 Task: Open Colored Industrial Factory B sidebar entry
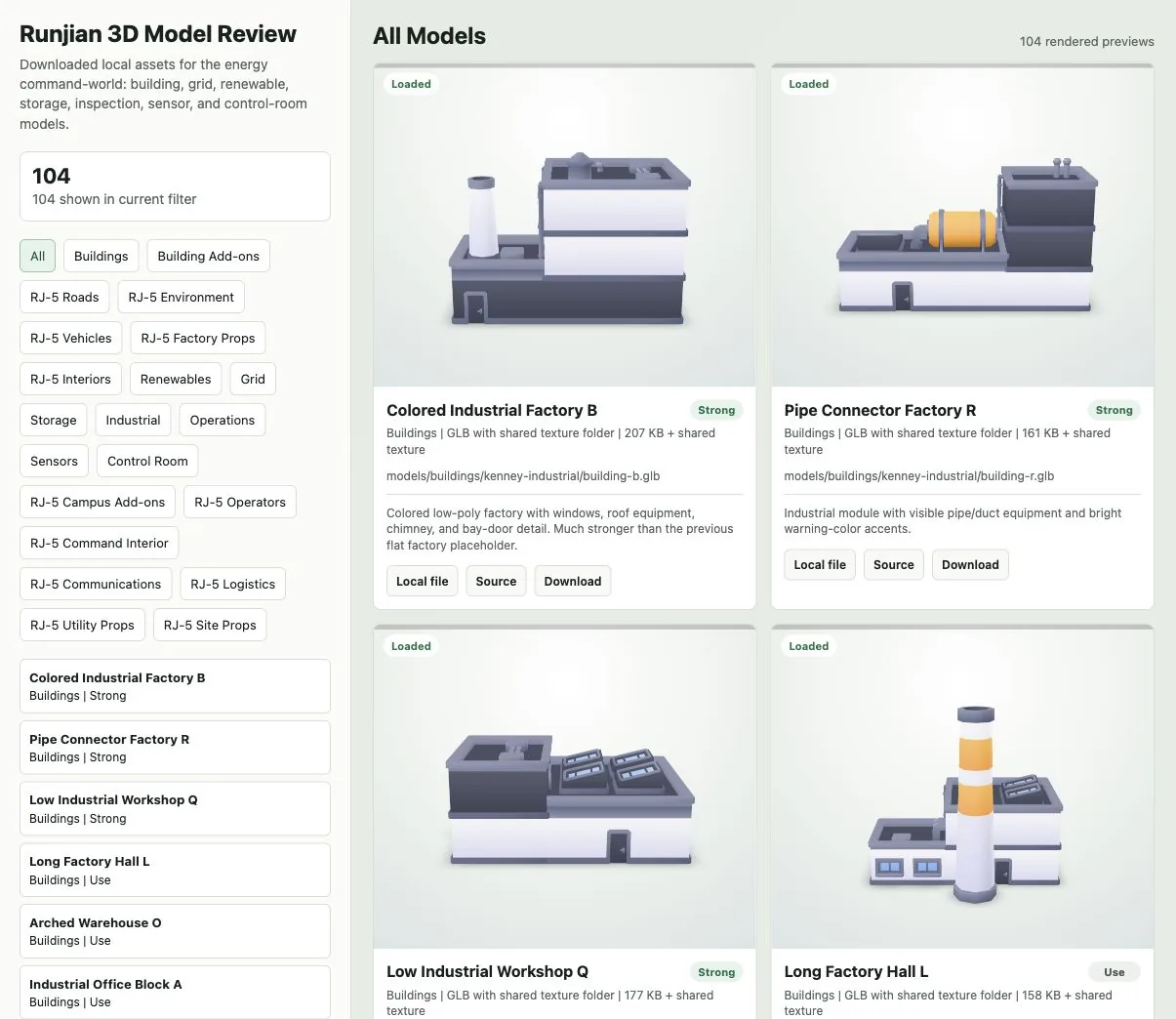(x=175, y=686)
